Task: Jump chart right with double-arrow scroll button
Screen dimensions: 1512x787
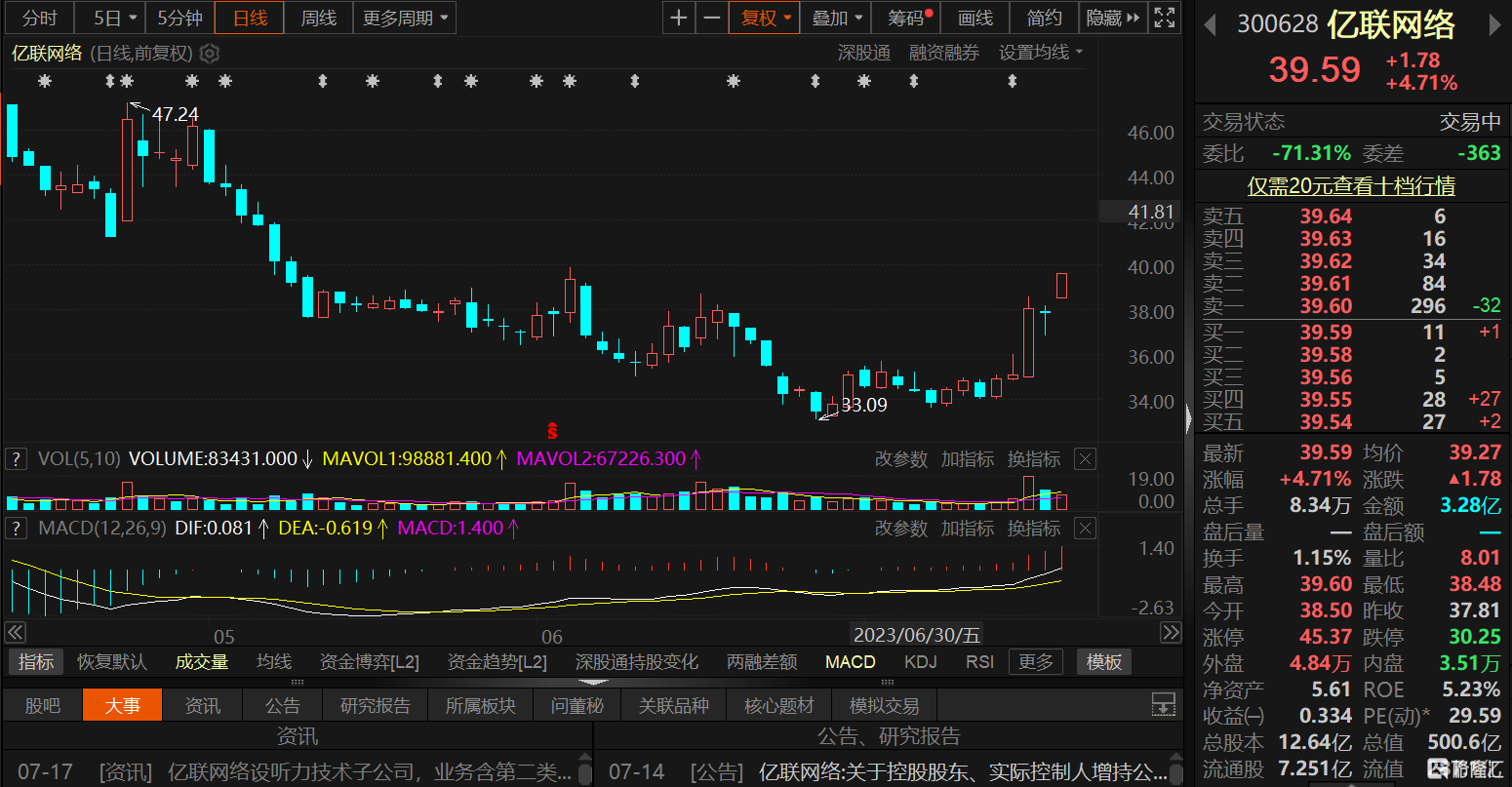Action: [1171, 632]
